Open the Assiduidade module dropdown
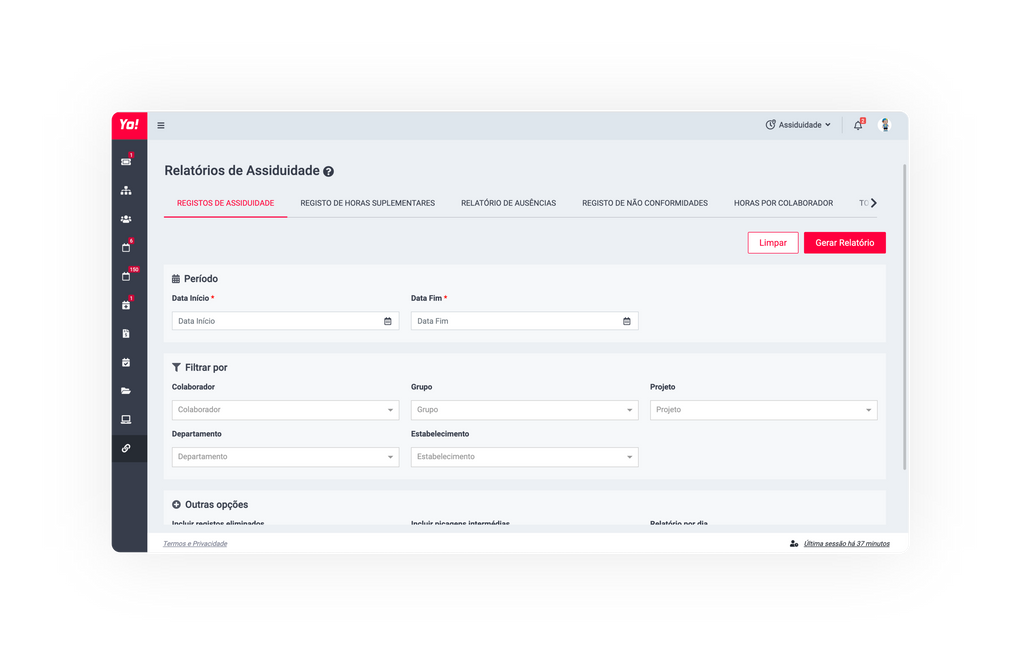The image size is (1020, 664). (798, 125)
